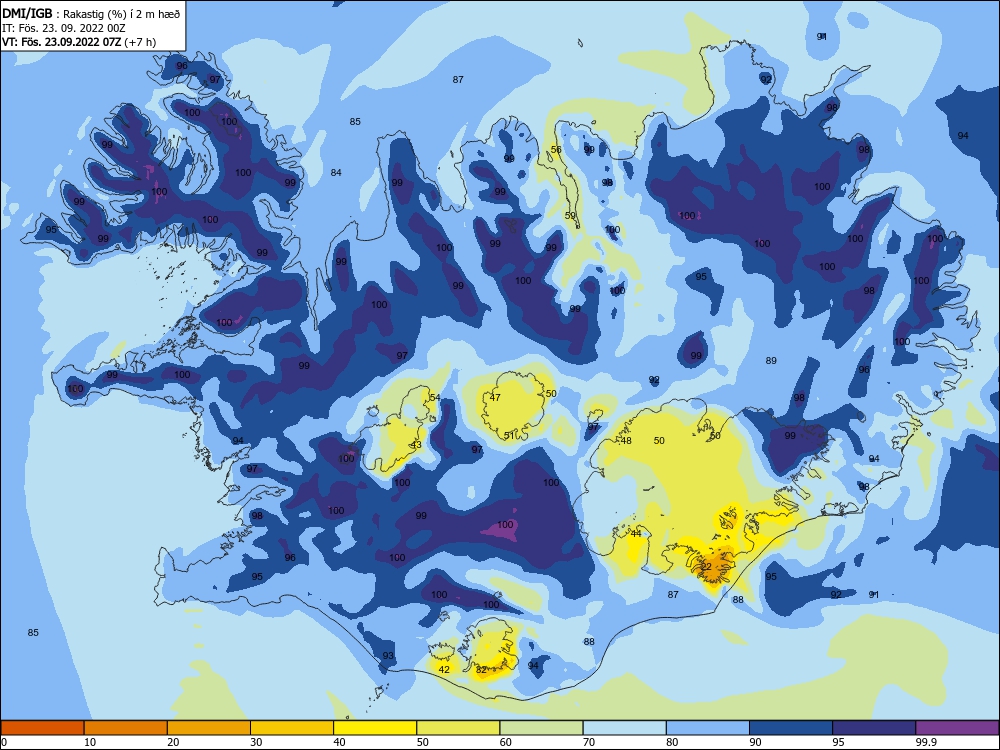Screen dimensions: 1000x750
Task: Click the purple legend swatch above 99.9
Action: 957,728
